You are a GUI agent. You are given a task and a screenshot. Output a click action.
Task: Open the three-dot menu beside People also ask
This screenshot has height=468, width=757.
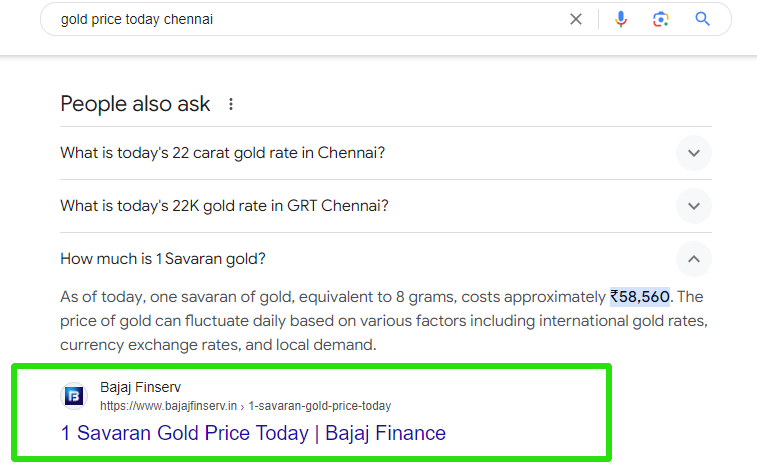(231, 104)
